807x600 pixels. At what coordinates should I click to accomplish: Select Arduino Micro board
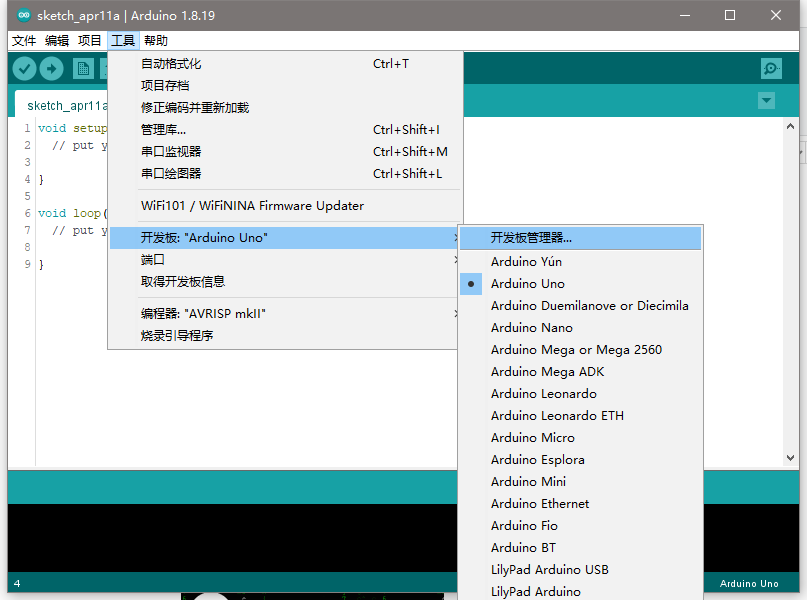581,438
